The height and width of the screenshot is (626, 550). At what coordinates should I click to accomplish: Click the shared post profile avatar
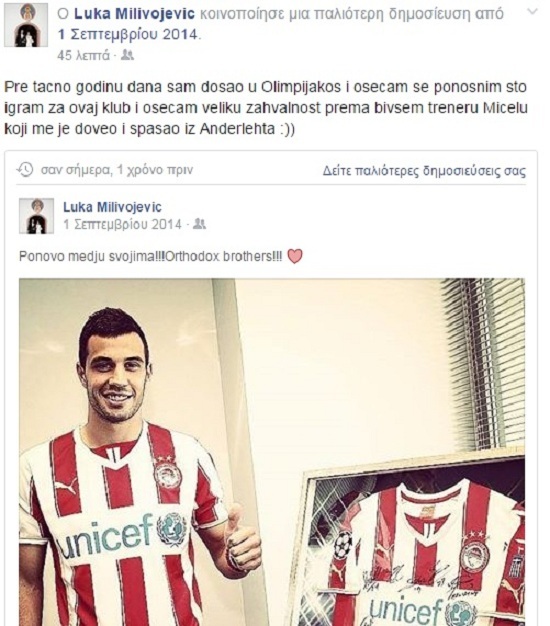click(x=36, y=216)
